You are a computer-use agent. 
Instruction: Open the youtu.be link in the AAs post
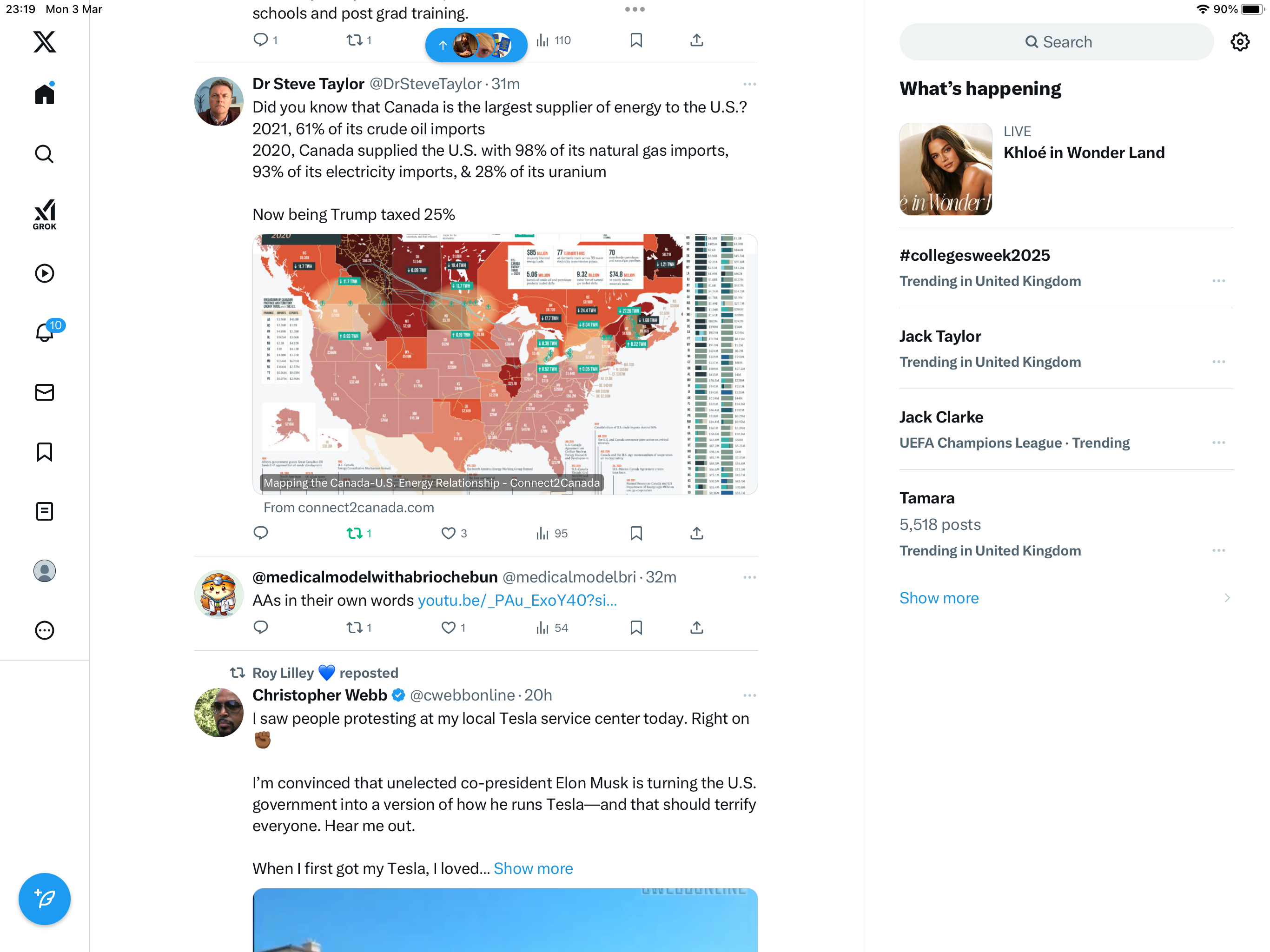coord(517,600)
